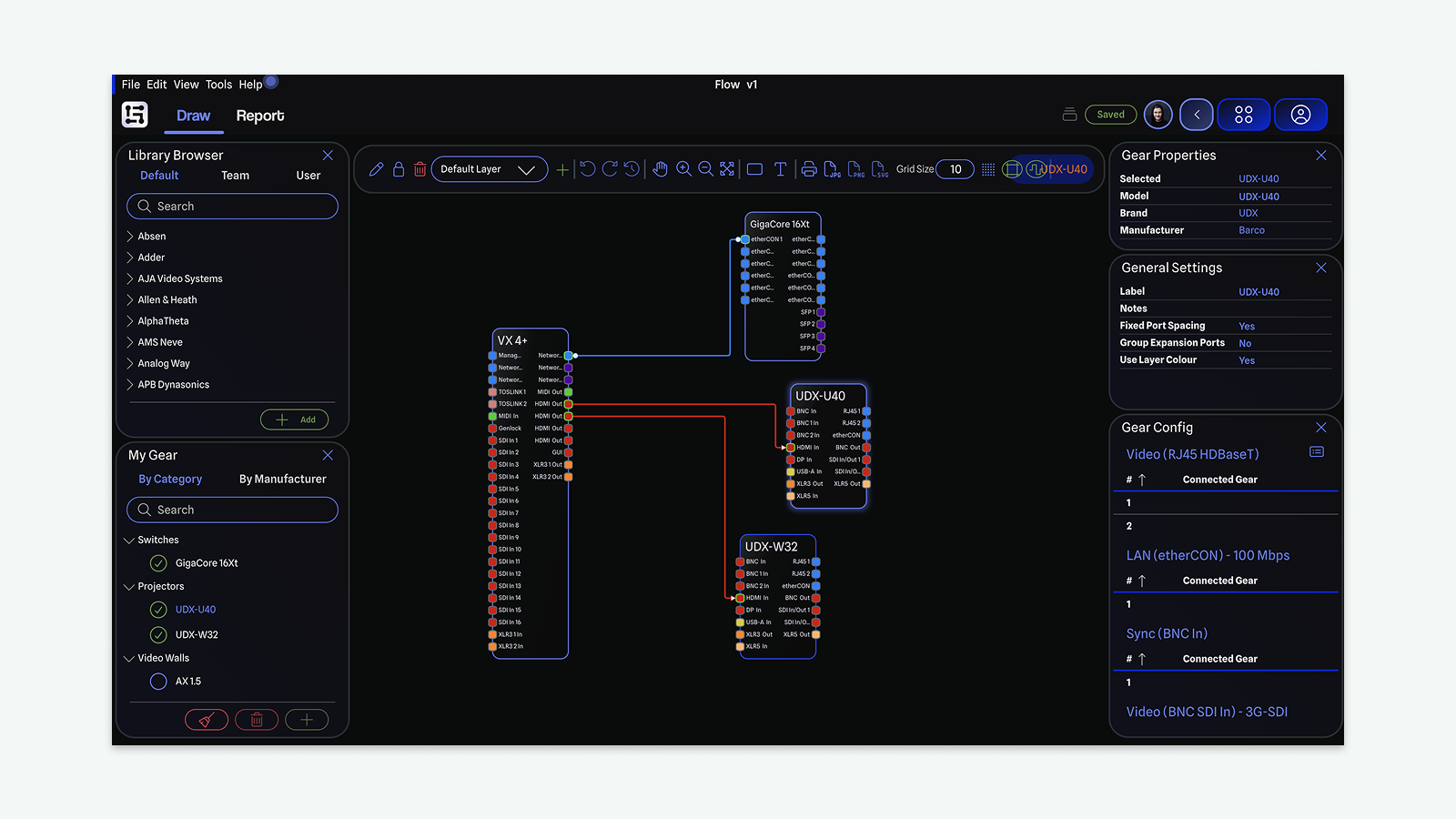1456x819 pixels.
Task: Open the Tools menu
Action: pos(218,85)
